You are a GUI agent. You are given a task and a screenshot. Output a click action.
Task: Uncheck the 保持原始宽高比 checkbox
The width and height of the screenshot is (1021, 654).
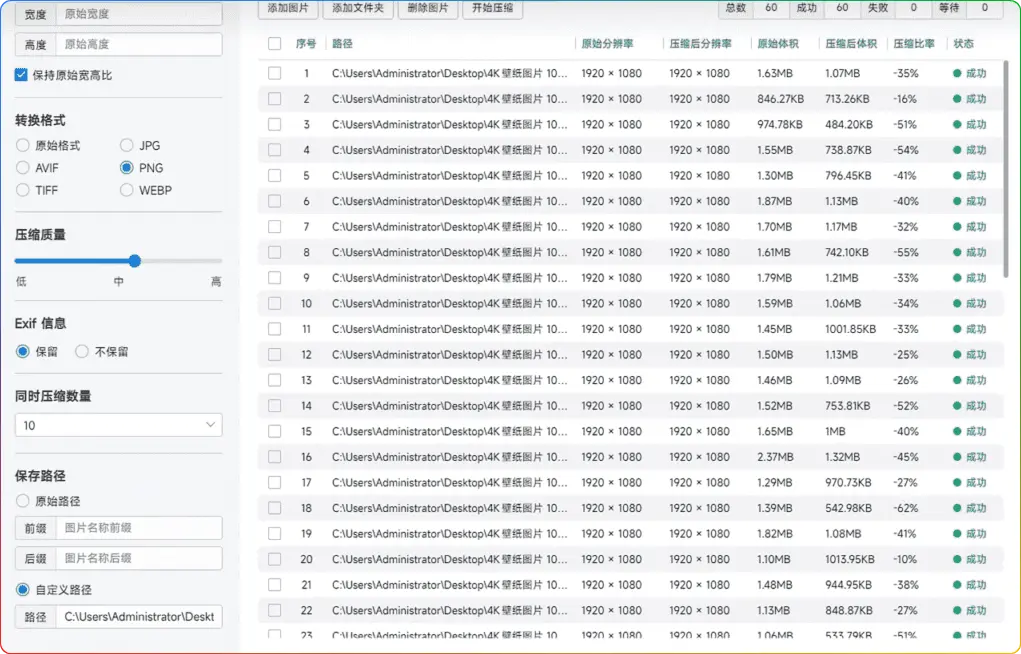point(22,75)
